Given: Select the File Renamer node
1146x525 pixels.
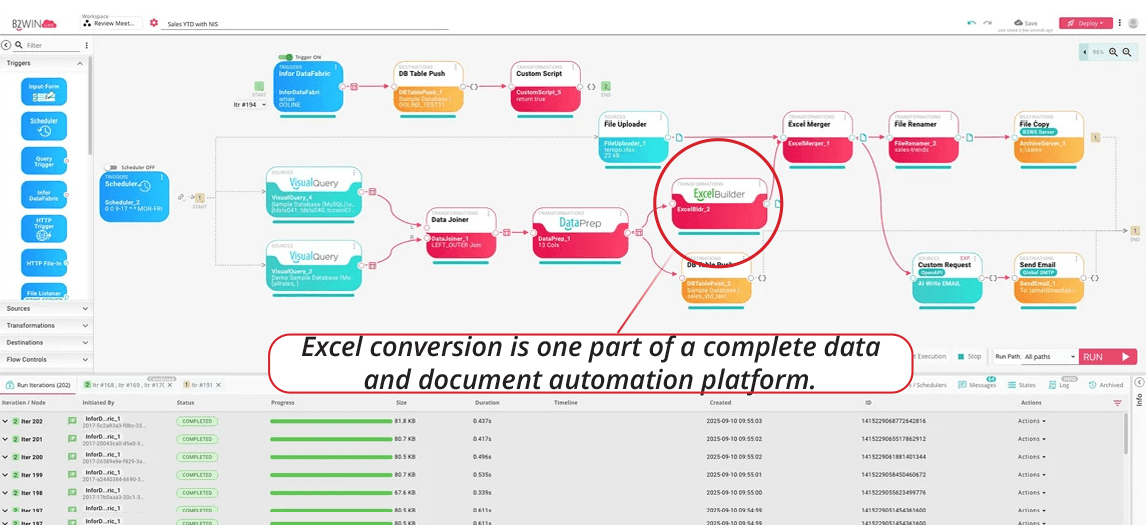Looking at the screenshot, I should 924,137.
